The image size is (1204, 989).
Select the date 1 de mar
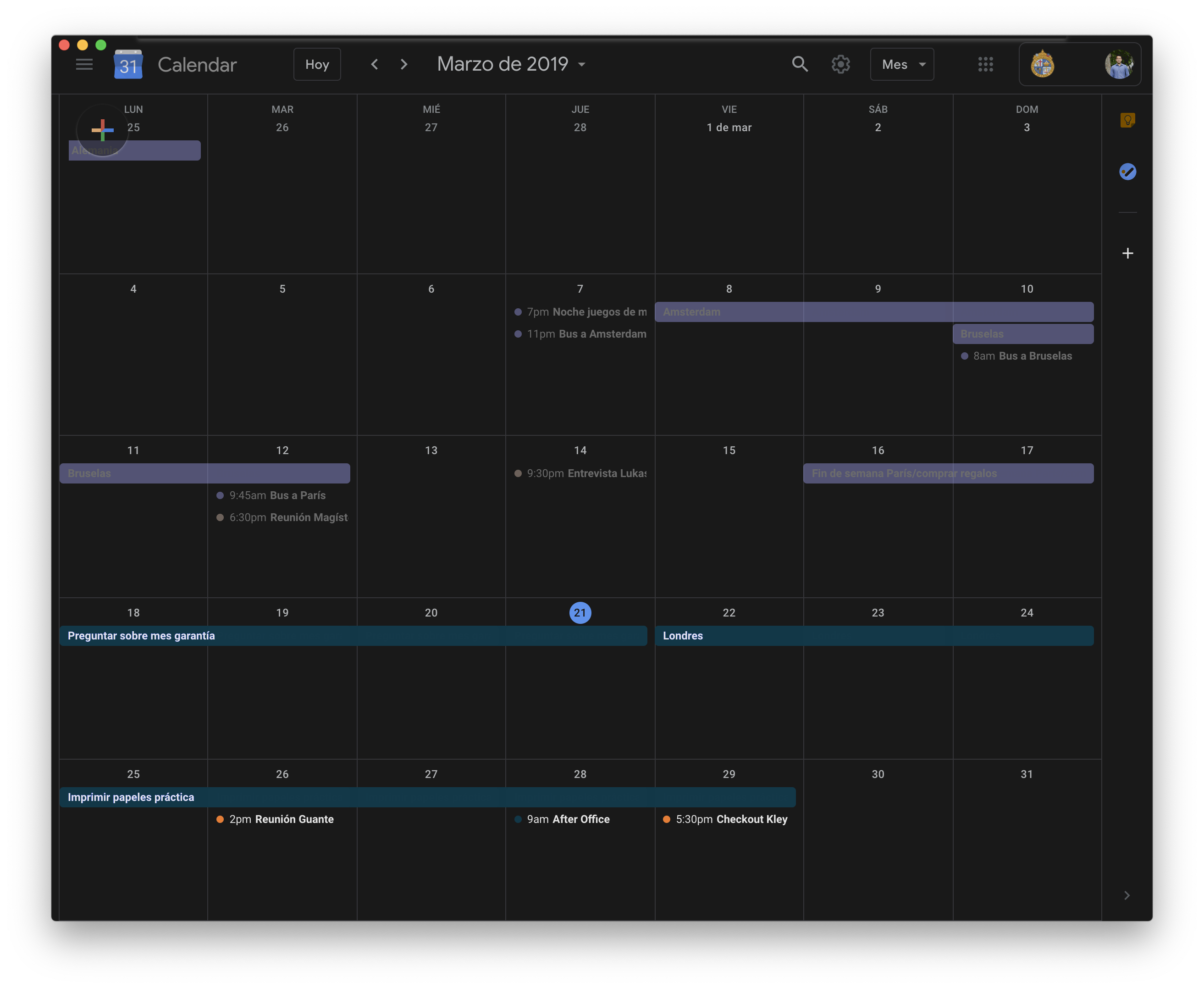(x=729, y=128)
